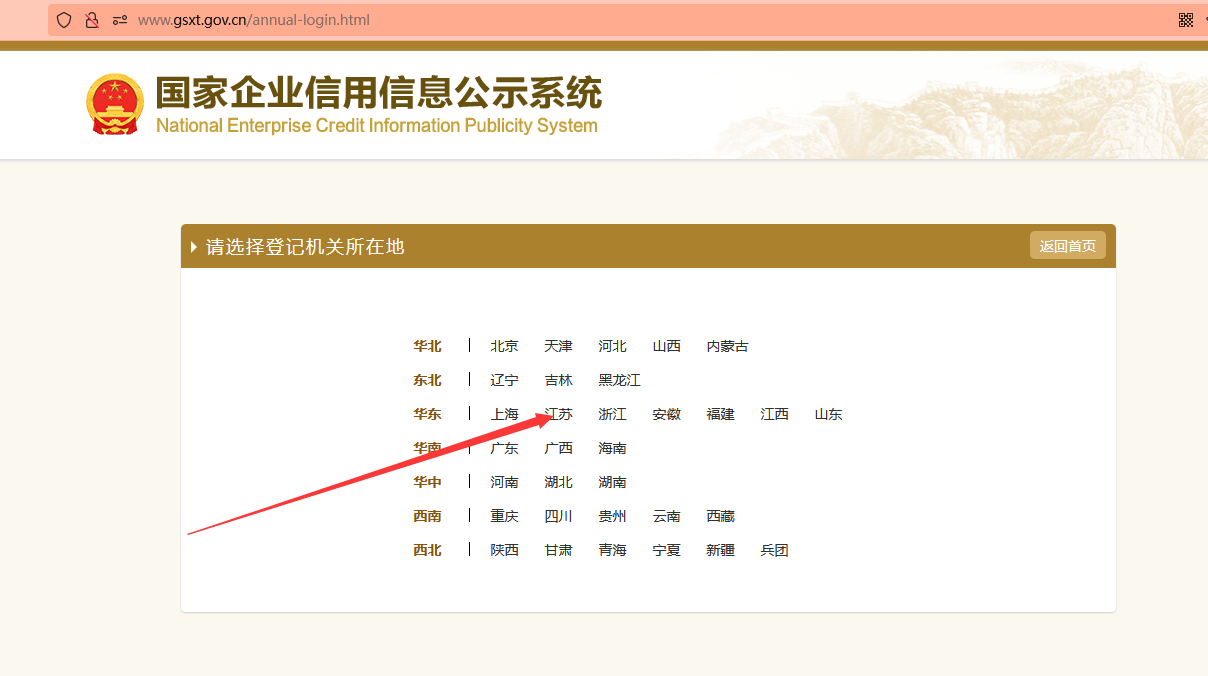The image size is (1208, 676).
Task: Select 河北 province
Action: 613,346
